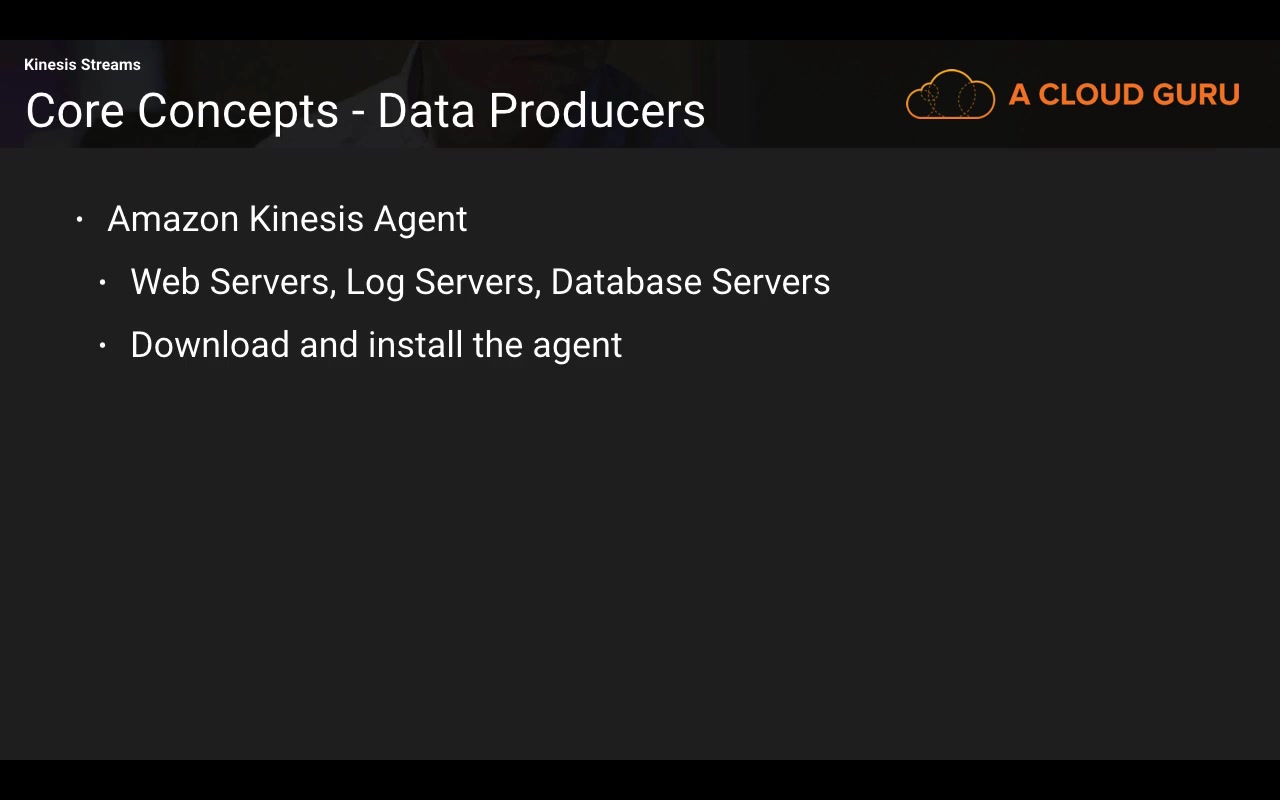Click lowercase "agent" ending the last bullet
The image size is (1280, 800).
tap(577, 347)
